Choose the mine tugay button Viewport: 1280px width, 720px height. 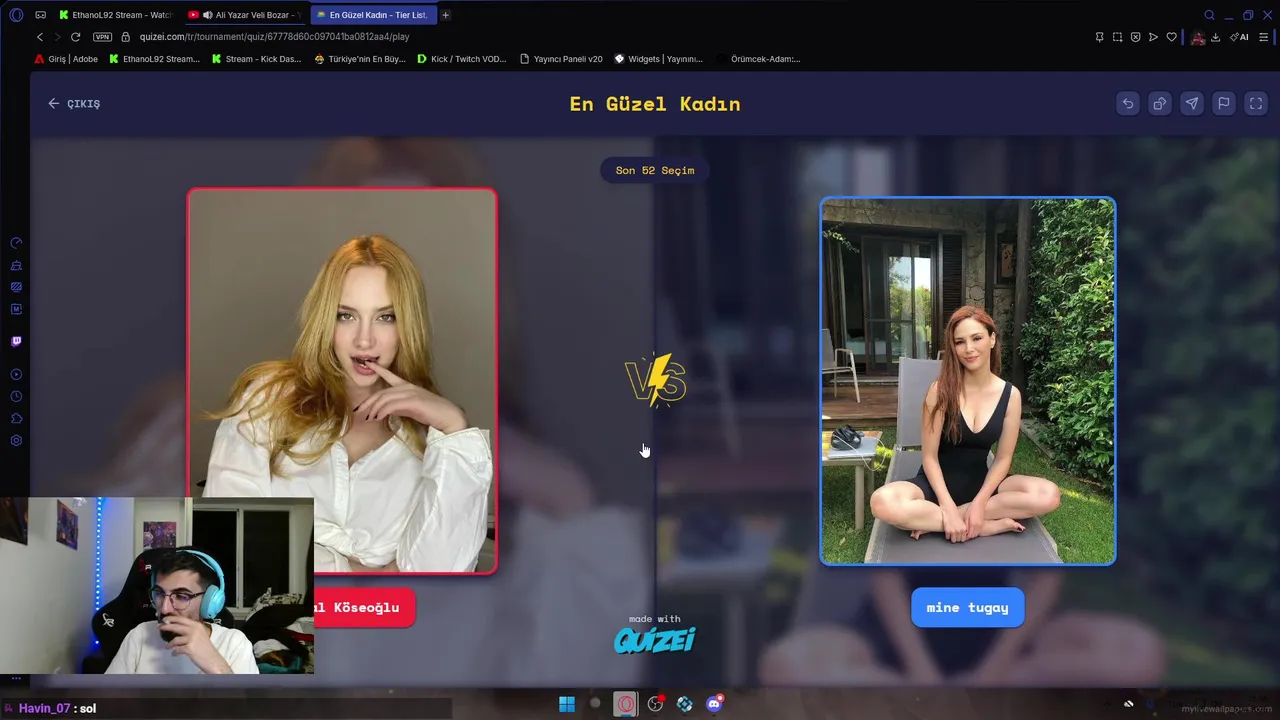(x=967, y=607)
